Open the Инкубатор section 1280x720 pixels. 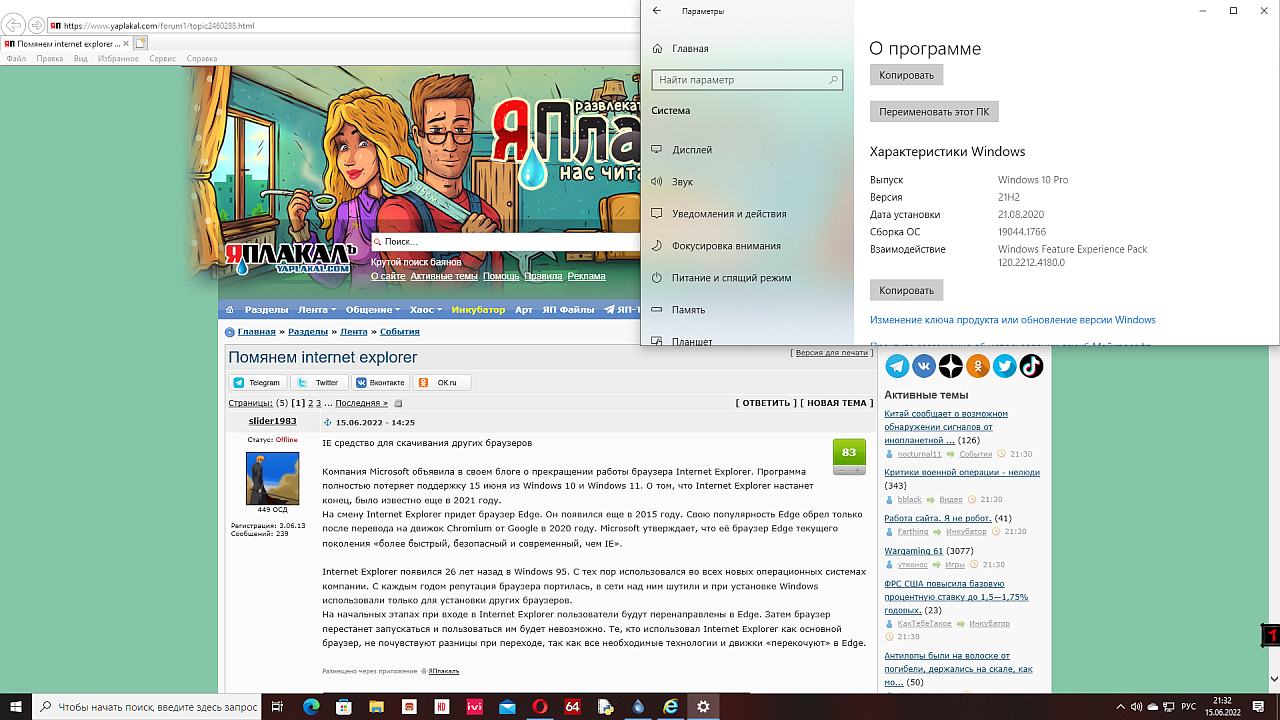[478, 310]
